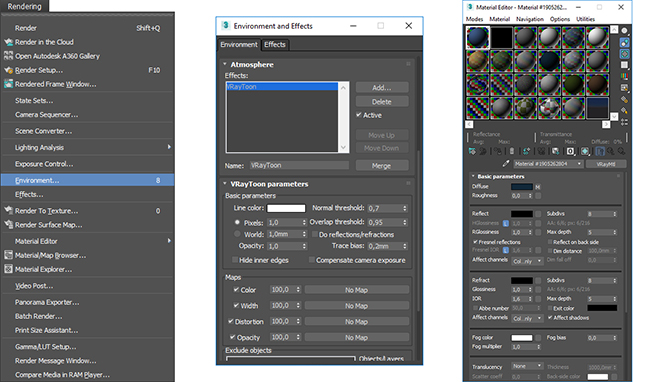Pick material from object with eyedropper
650x382 pixels.
coord(505,164)
